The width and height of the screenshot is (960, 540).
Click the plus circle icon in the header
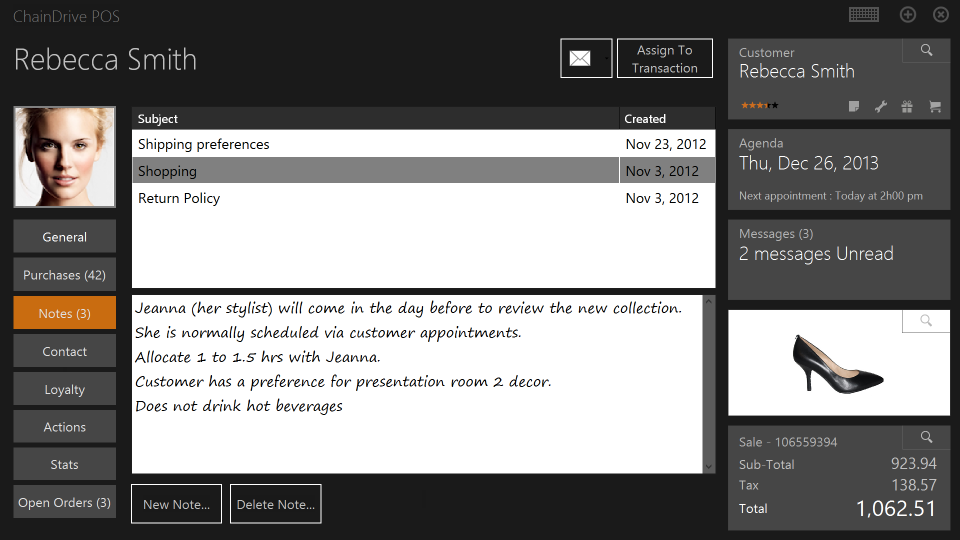[x=907, y=15]
